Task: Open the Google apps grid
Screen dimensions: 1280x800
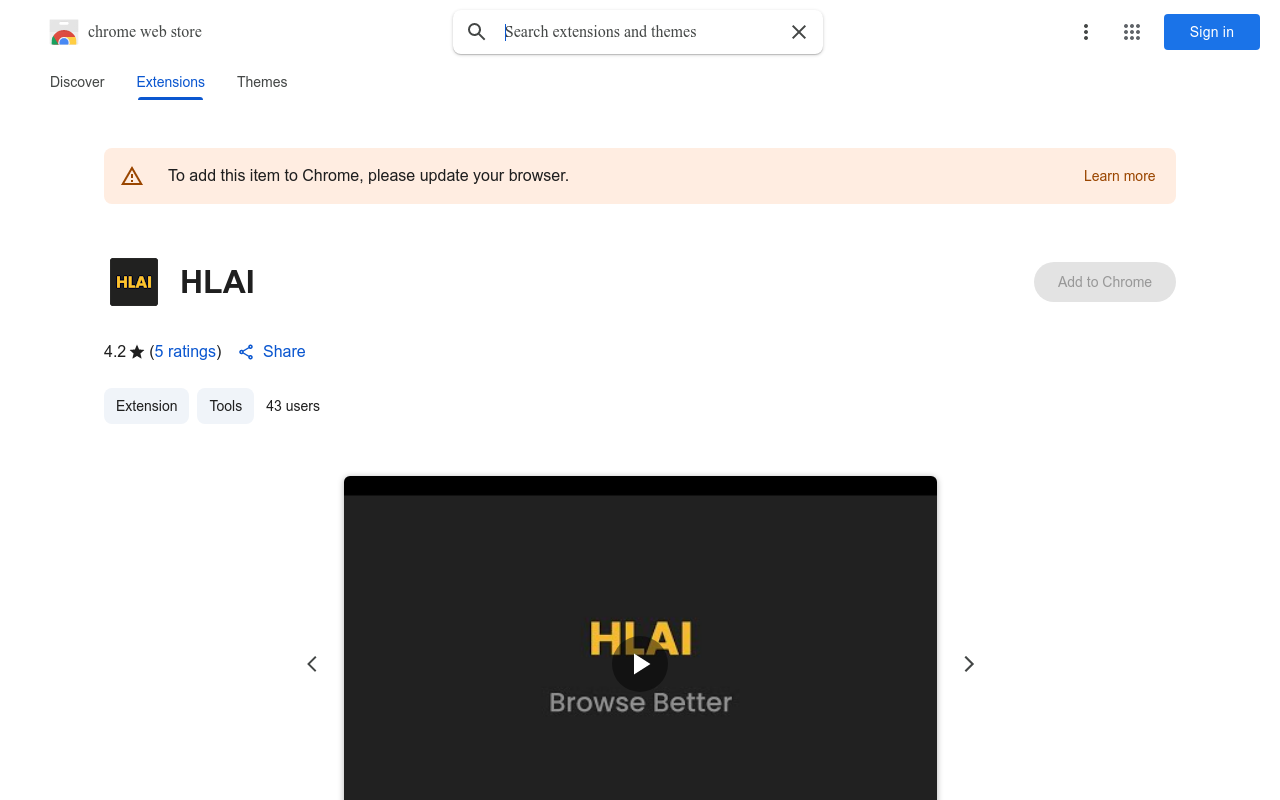Action: pos(1132,32)
